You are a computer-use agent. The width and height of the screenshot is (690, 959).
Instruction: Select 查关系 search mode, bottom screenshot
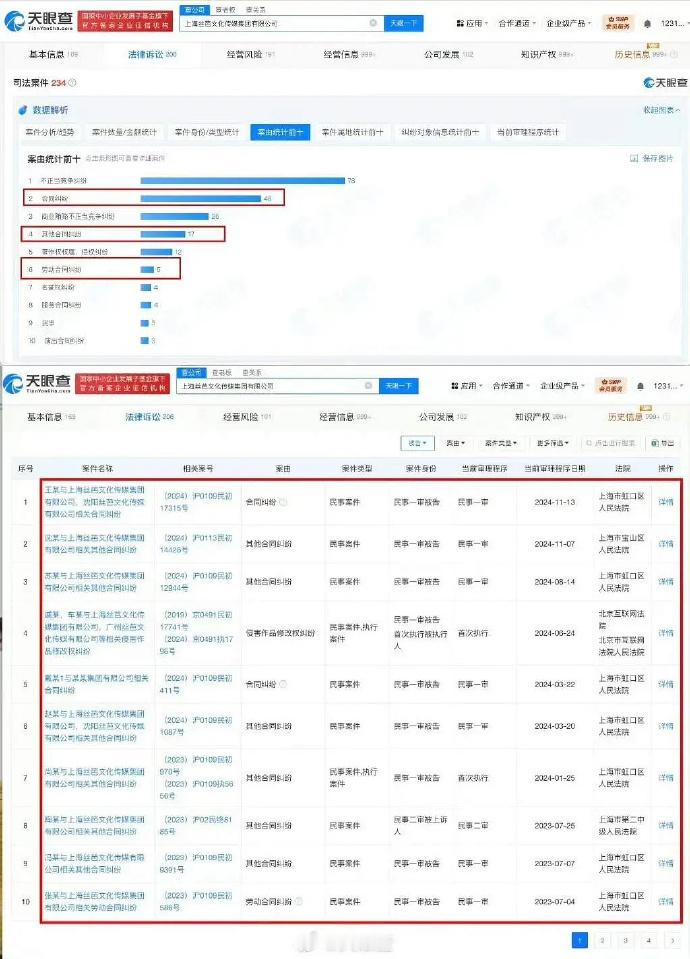coord(251,372)
